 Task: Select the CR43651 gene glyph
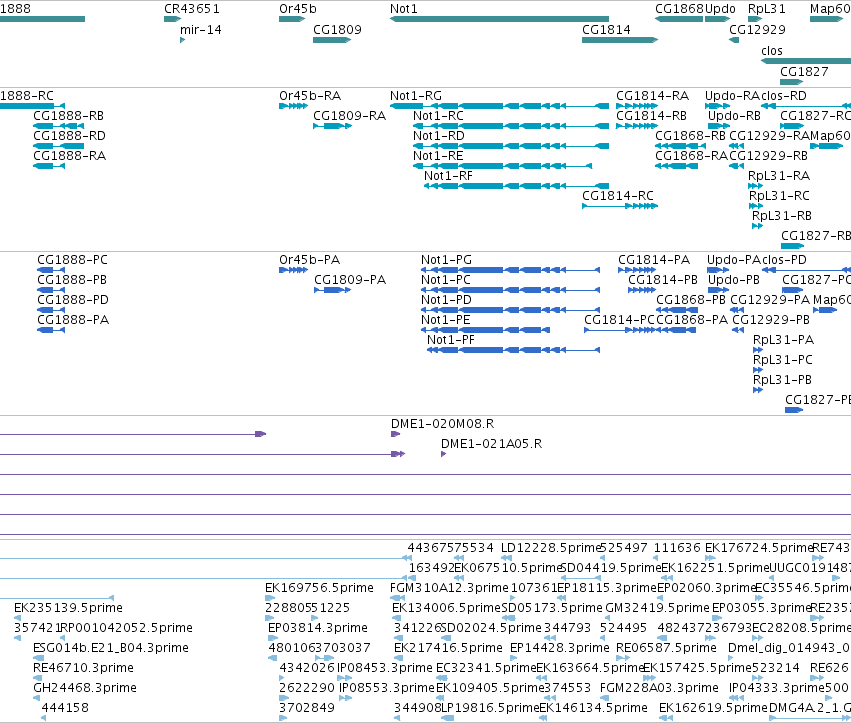pyautogui.click(x=173, y=19)
